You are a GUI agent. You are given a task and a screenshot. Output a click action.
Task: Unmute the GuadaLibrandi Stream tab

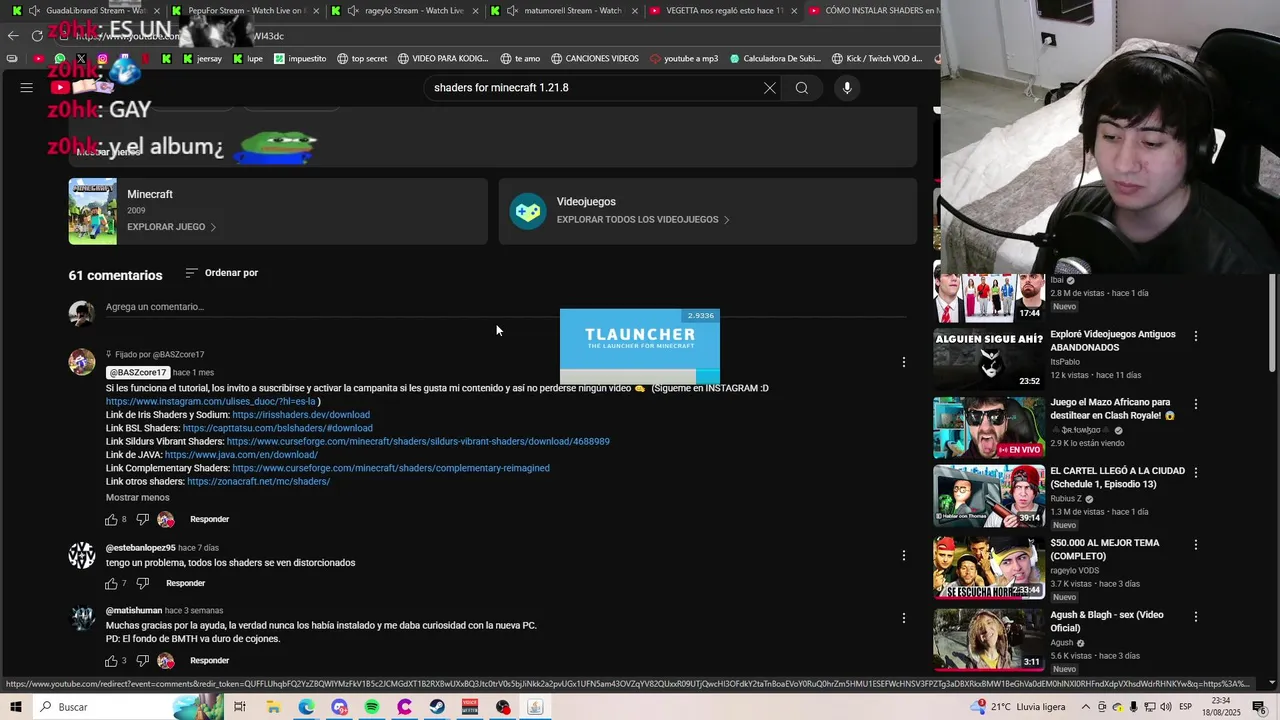pyautogui.click(x=35, y=11)
